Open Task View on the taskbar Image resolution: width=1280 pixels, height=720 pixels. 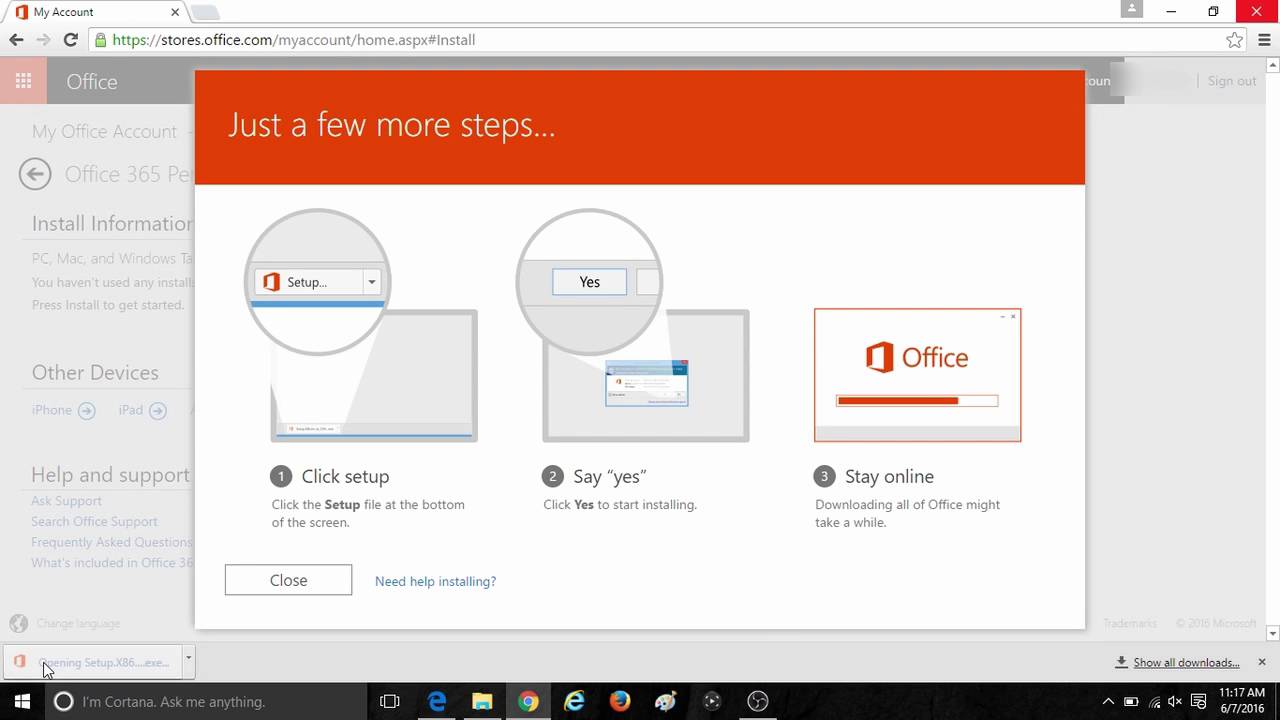tap(390, 701)
